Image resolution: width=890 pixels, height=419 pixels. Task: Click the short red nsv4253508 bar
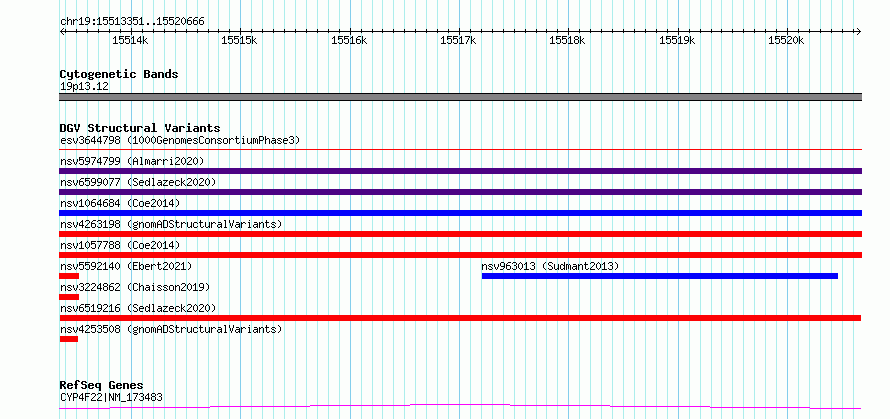[x=69, y=339]
